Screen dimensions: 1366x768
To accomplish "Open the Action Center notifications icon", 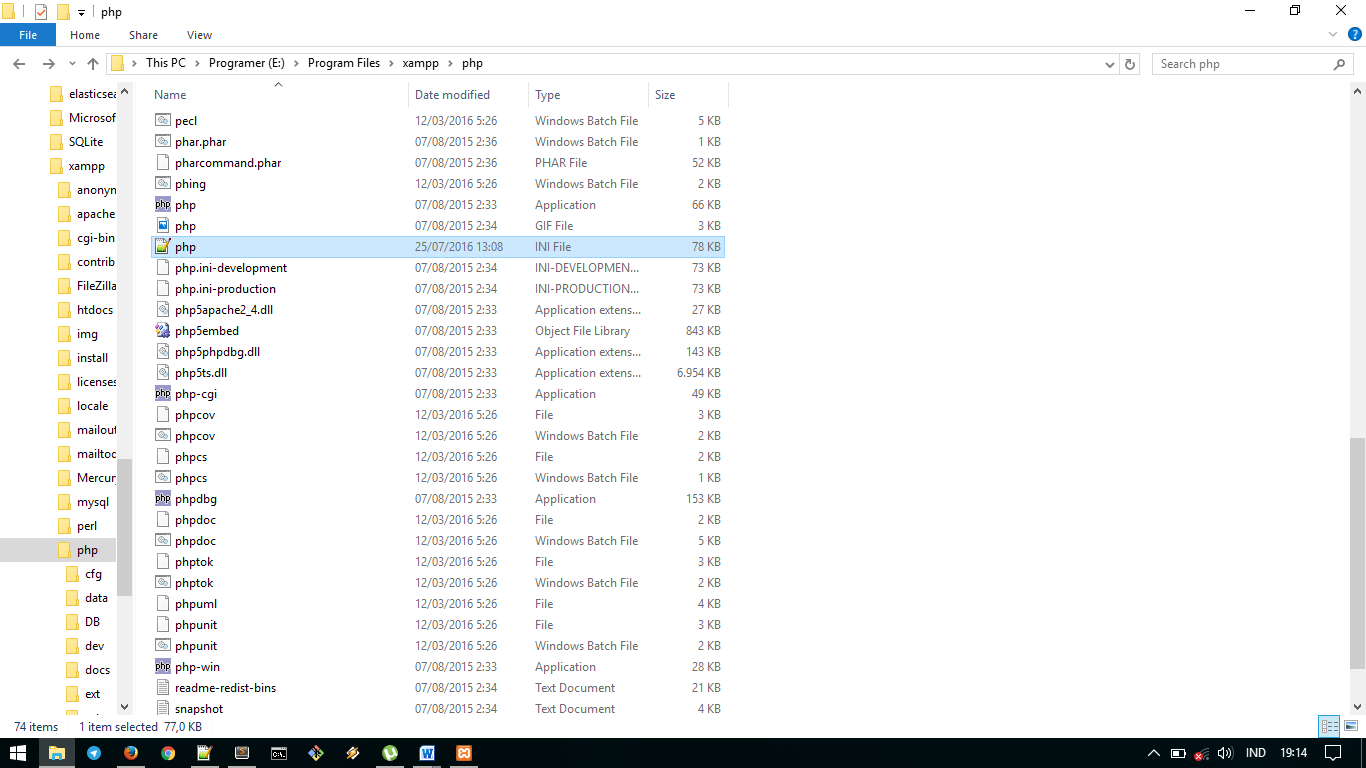I will tap(1333, 753).
